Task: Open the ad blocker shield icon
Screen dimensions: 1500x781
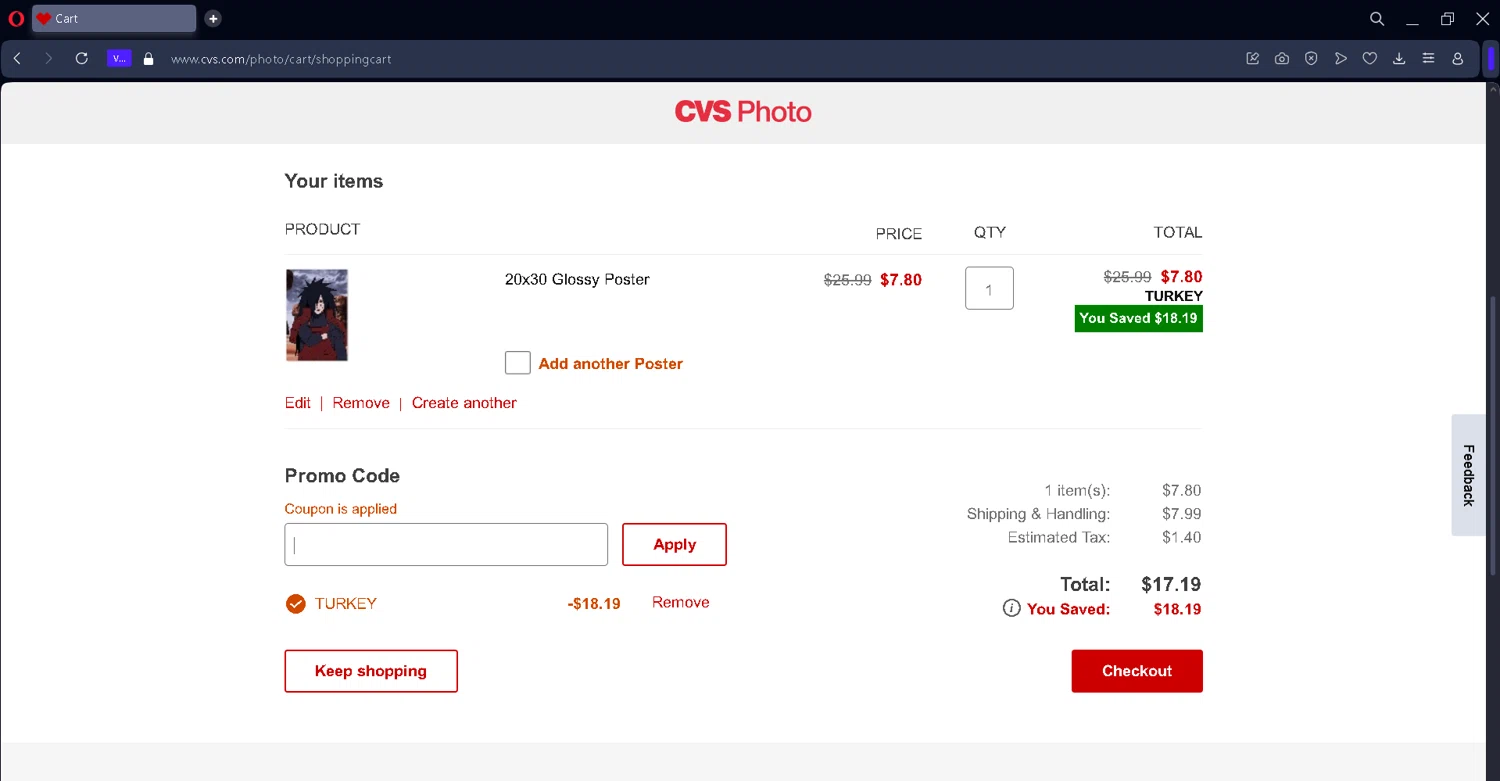Action: click(x=1311, y=59)
